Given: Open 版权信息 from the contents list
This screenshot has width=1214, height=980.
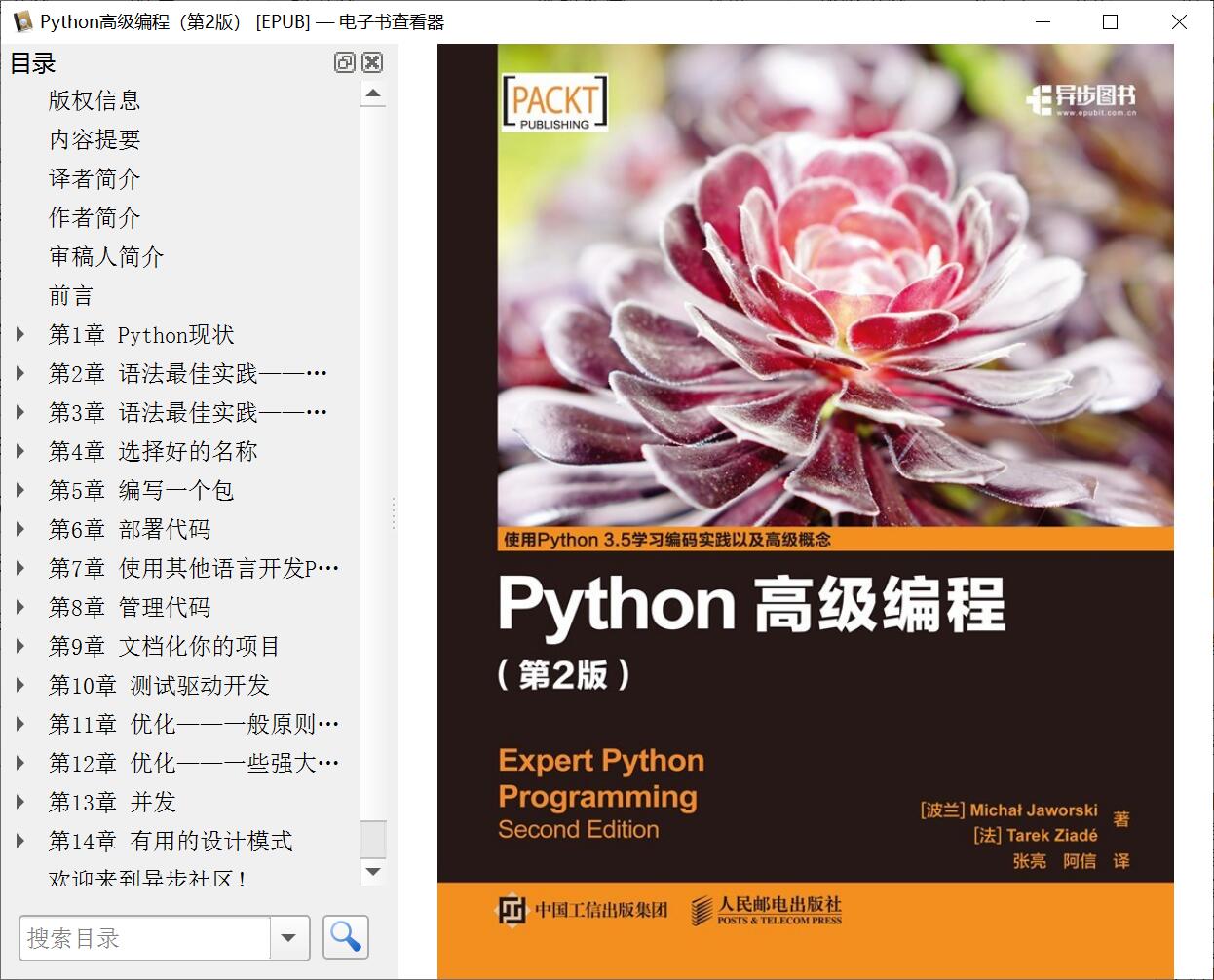Looking at the screenshot, I should point(94,100).
